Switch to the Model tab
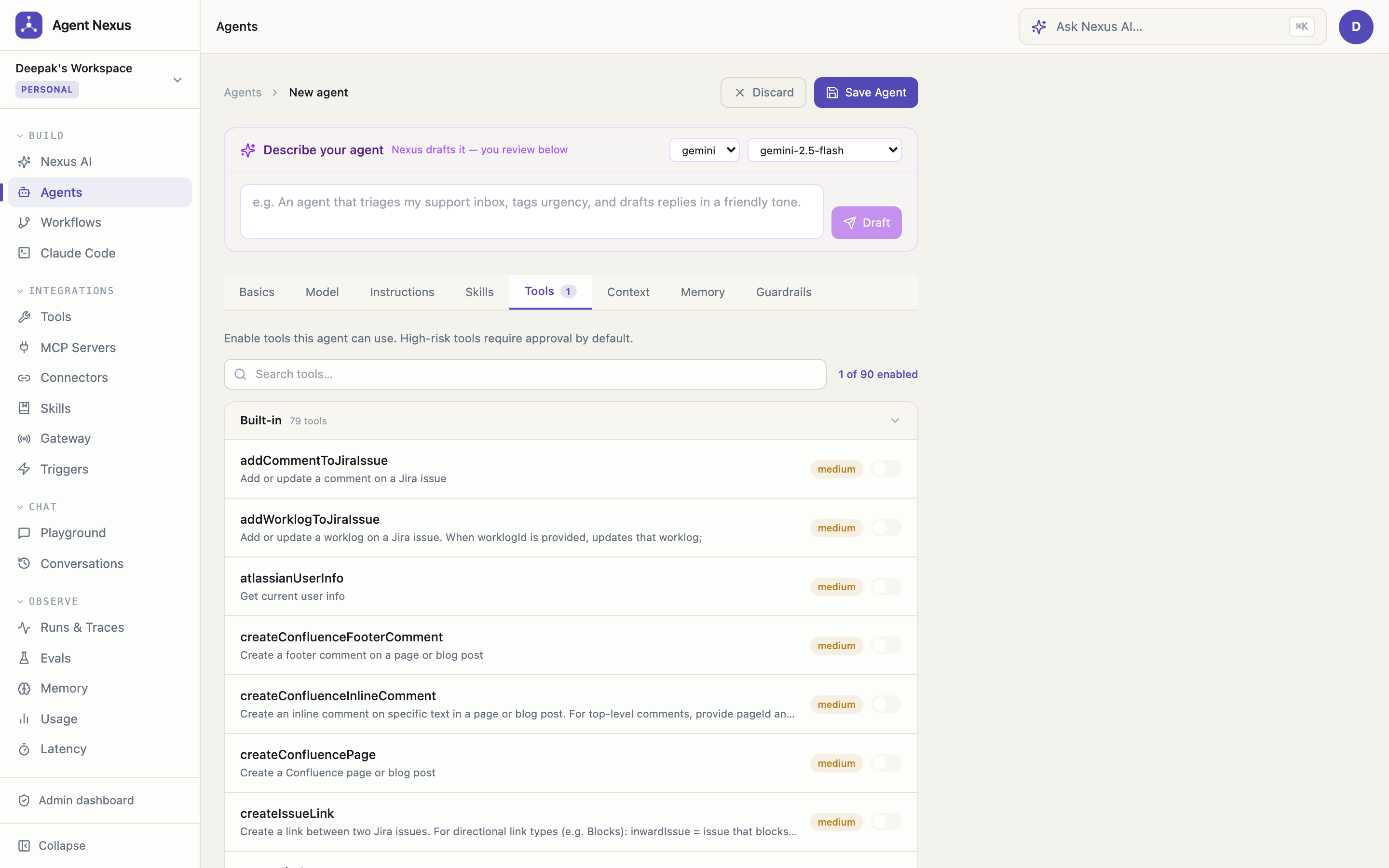Screen dimensions: 1389x868 (x=322, y=292)
